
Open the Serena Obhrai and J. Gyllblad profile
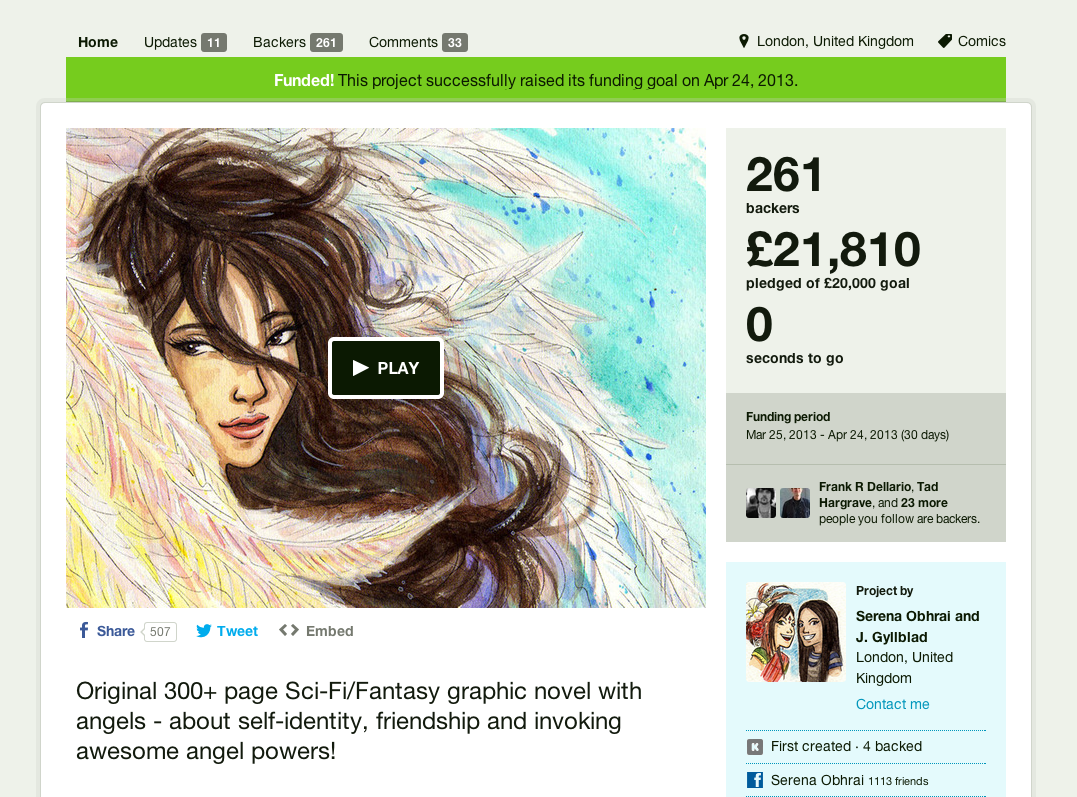click(918, 627)
